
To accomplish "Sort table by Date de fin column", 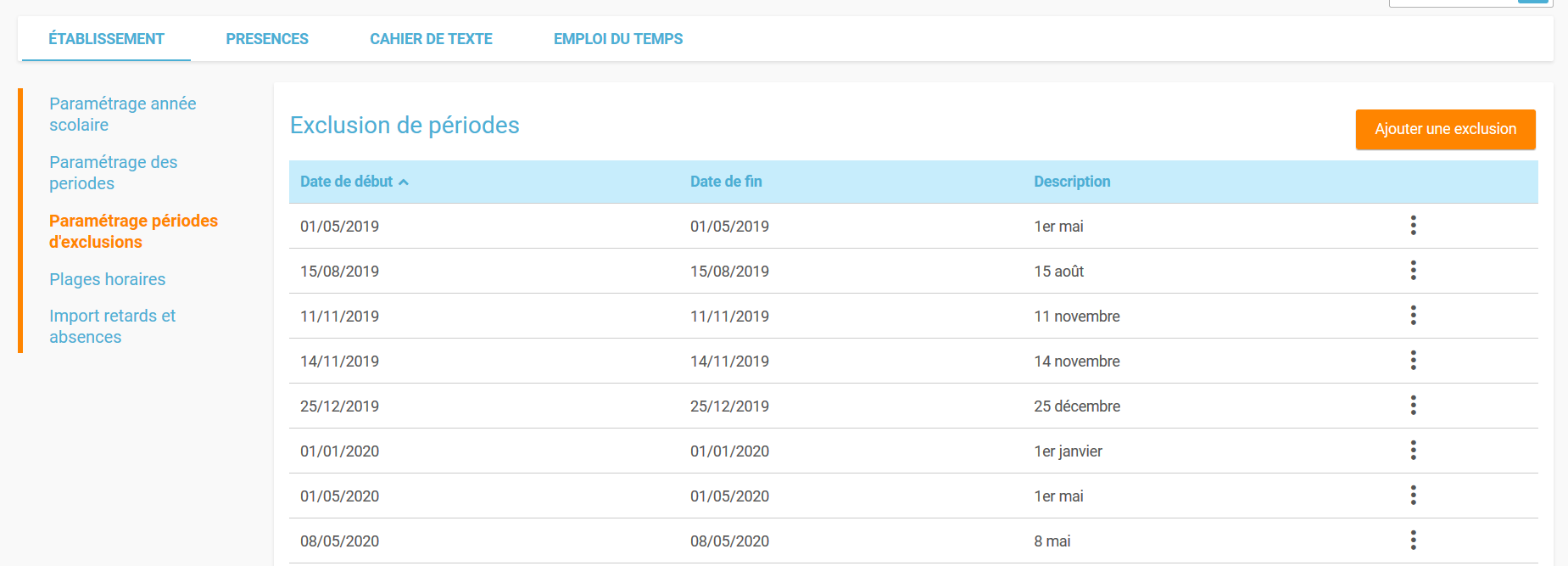I will click(x=726, y=182).
